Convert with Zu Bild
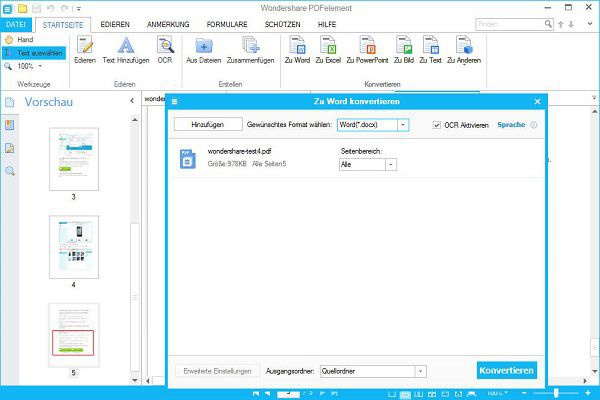The width and height of the screenshot is (600, 400). [x=404, y=50]
